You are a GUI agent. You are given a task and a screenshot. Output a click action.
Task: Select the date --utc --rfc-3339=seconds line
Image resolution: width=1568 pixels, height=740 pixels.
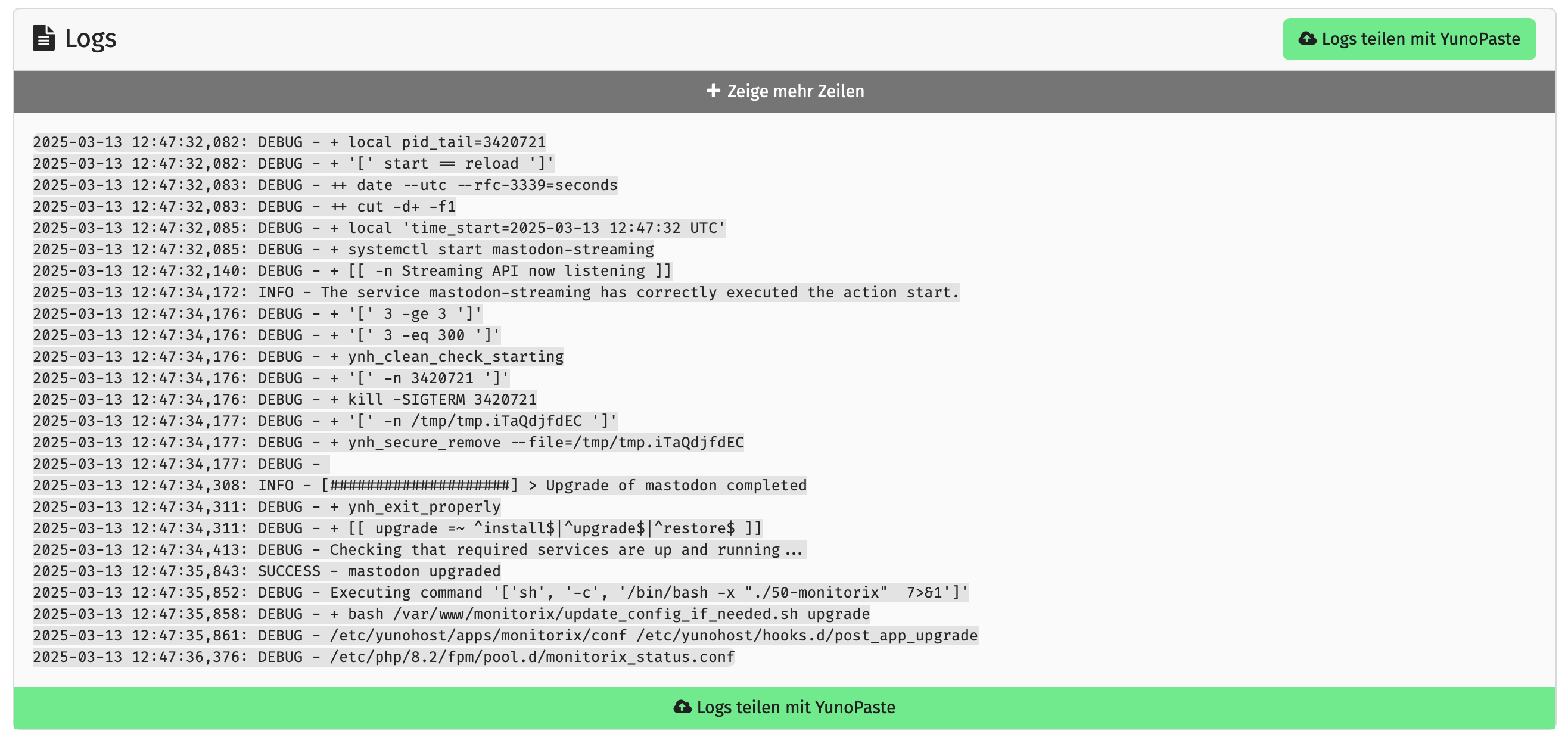point(326,184)
